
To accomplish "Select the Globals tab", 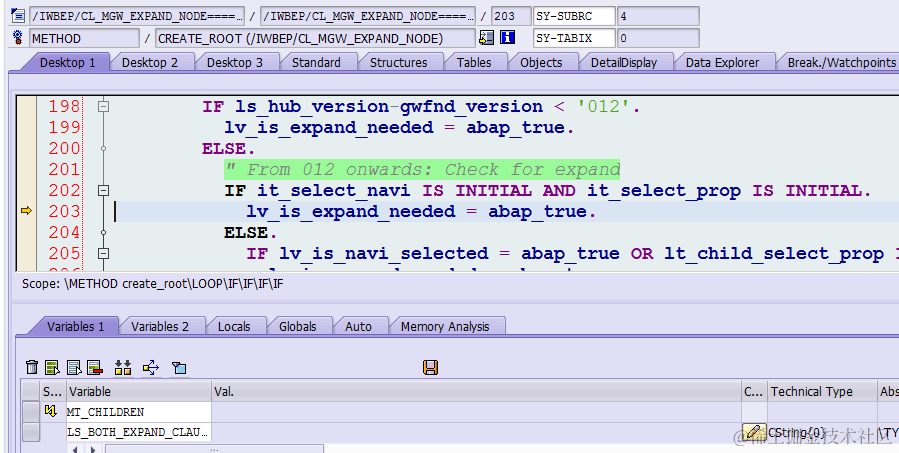I will pyautogui.click(x=298, y=326).
